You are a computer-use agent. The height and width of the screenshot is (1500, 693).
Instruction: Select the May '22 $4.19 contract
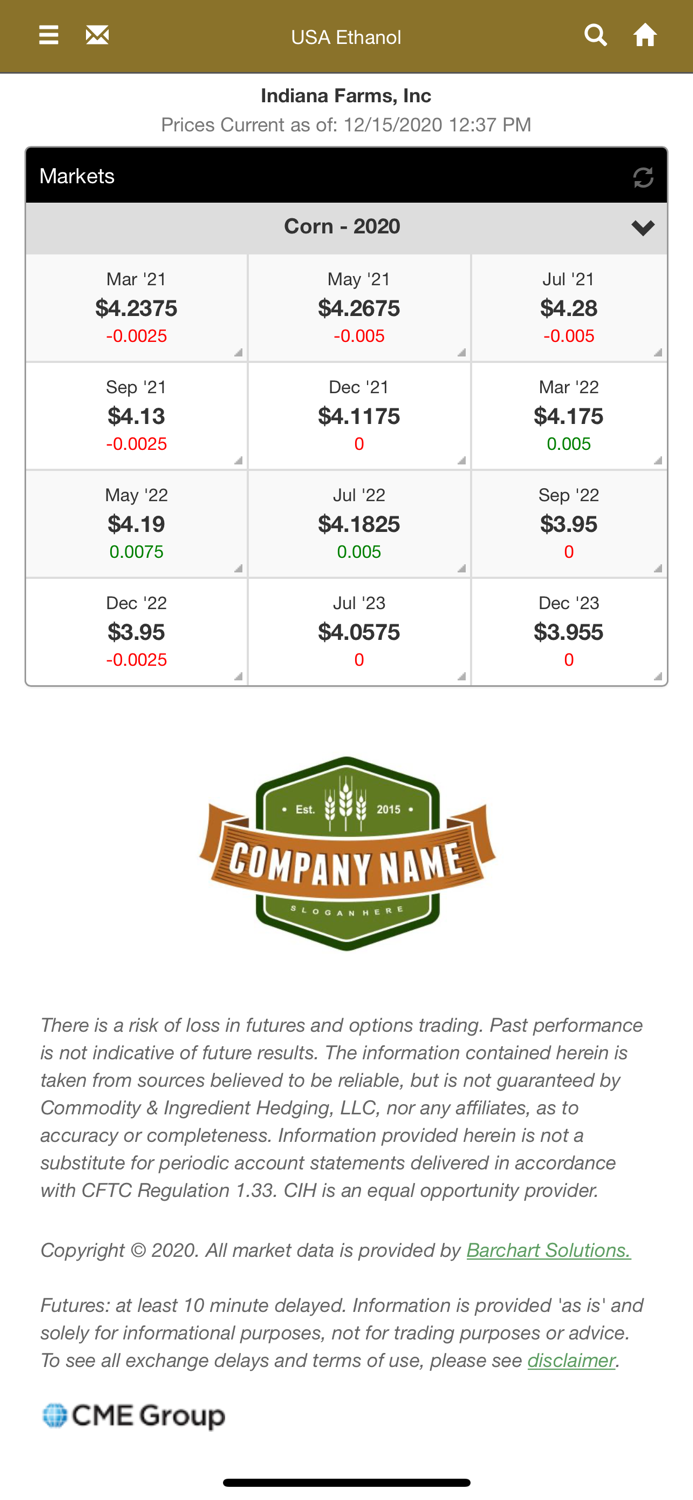[x=136, y=523]
